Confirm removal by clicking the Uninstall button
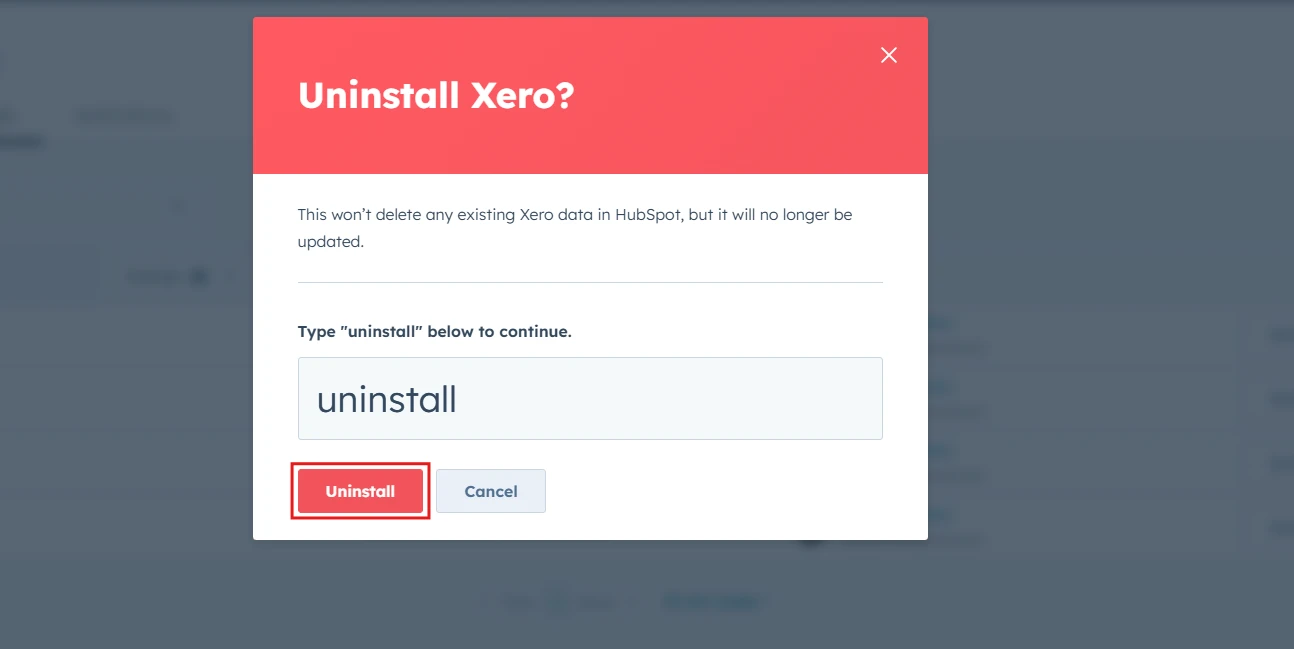Viewport: 1294px width, 649px height. (x=360, y=491)
